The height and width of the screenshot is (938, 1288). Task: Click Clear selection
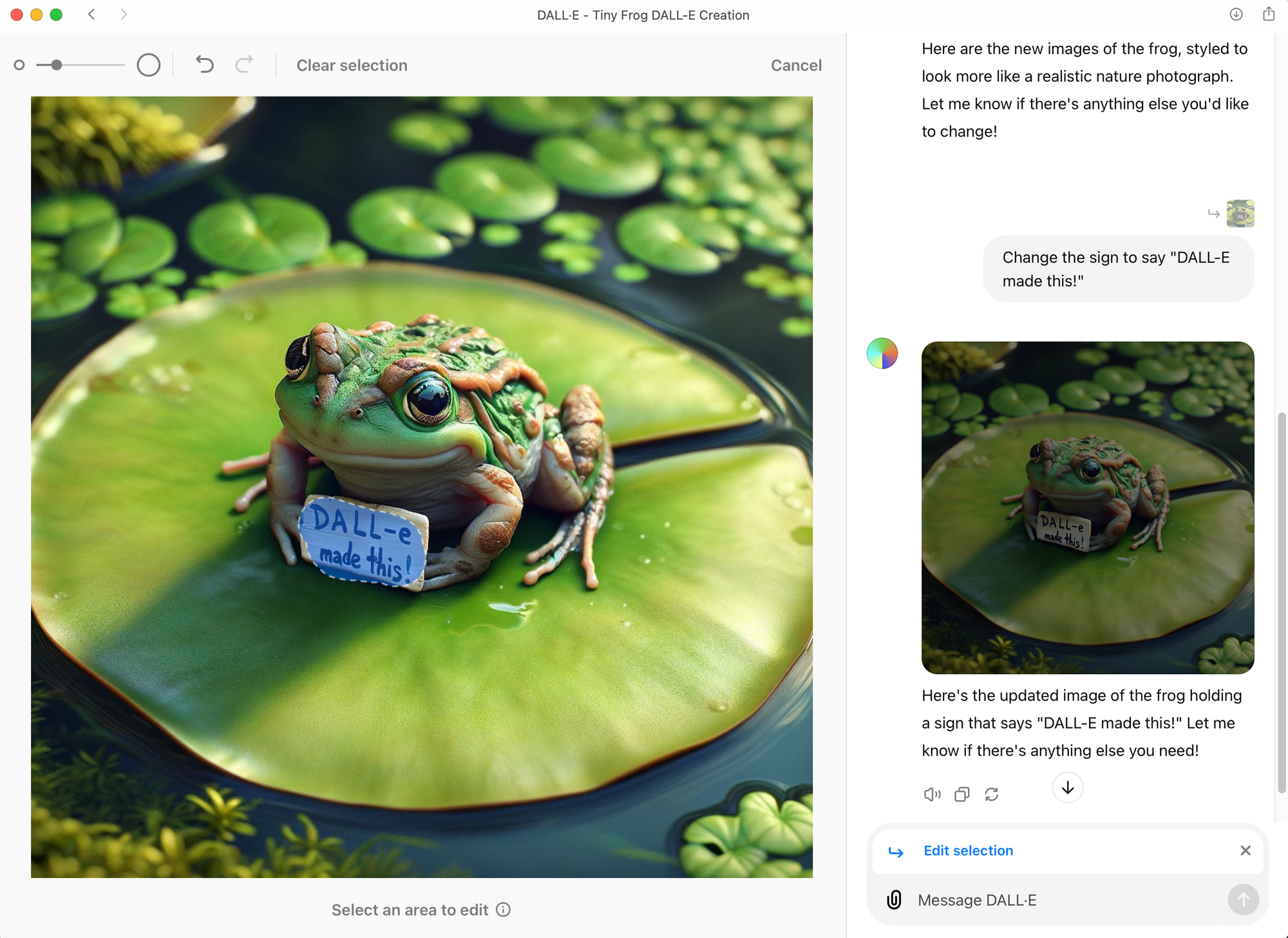pos(352,65)
